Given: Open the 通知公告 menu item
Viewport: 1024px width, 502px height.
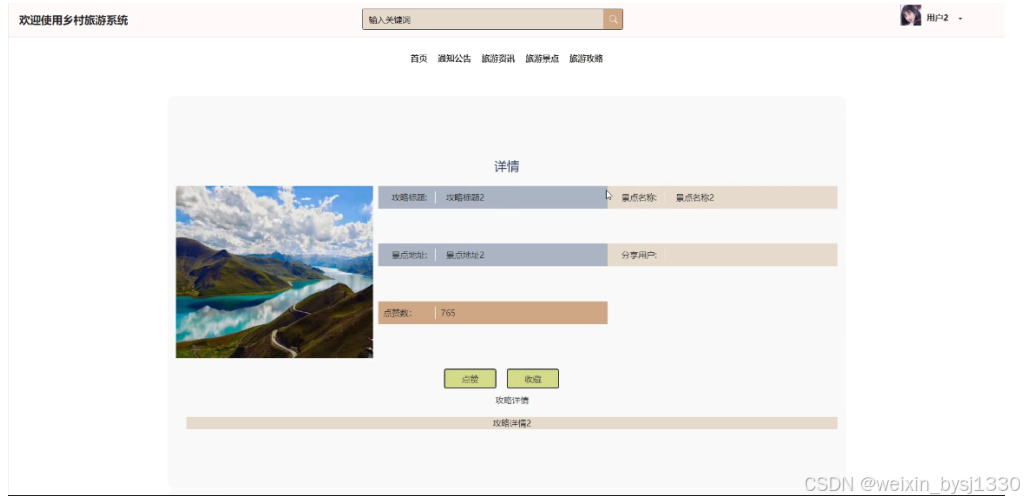Looking at the screenshot, I should click(x=455, y=59).
